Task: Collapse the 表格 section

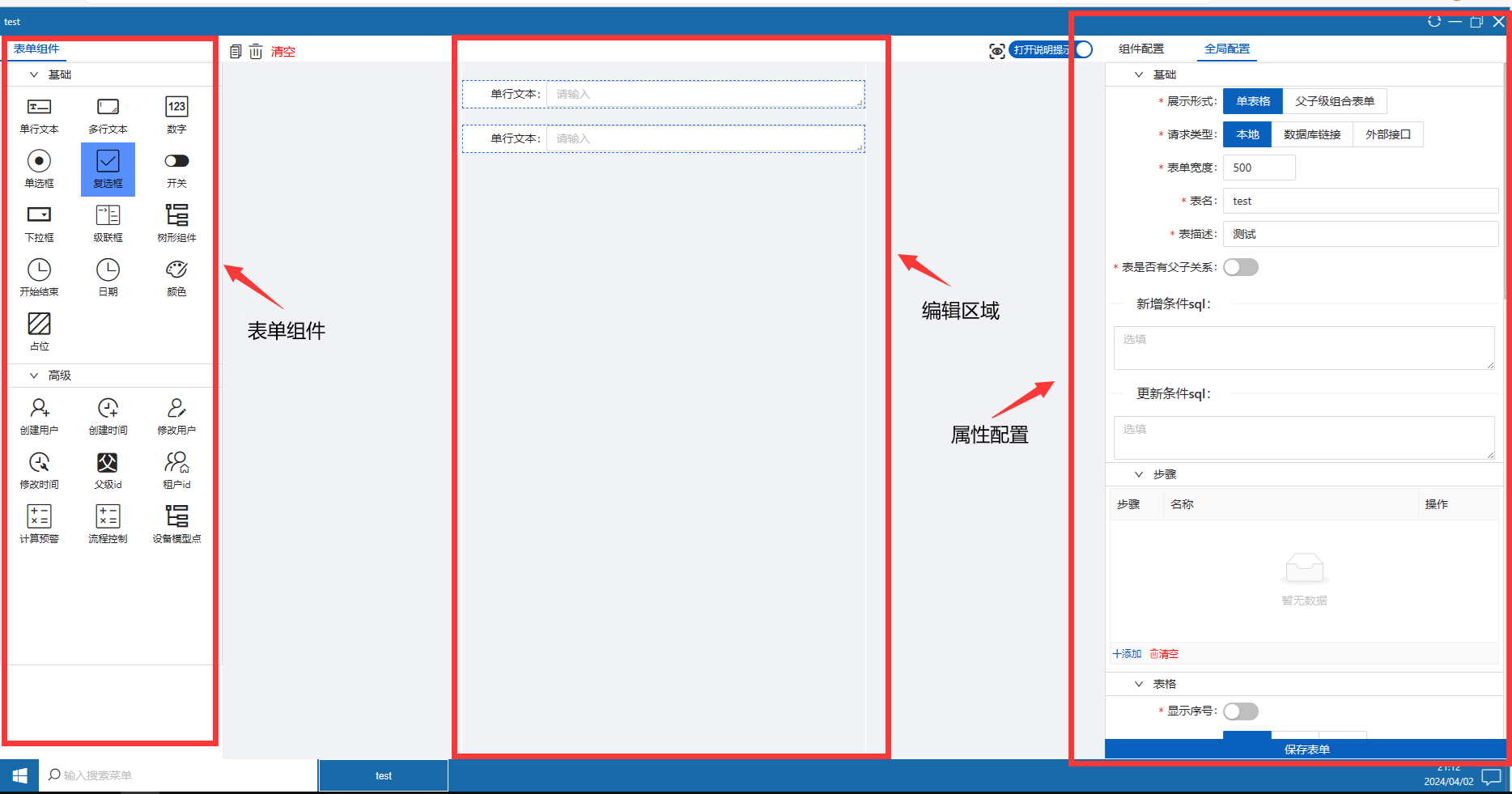Action: click(x=1139, y=684)
